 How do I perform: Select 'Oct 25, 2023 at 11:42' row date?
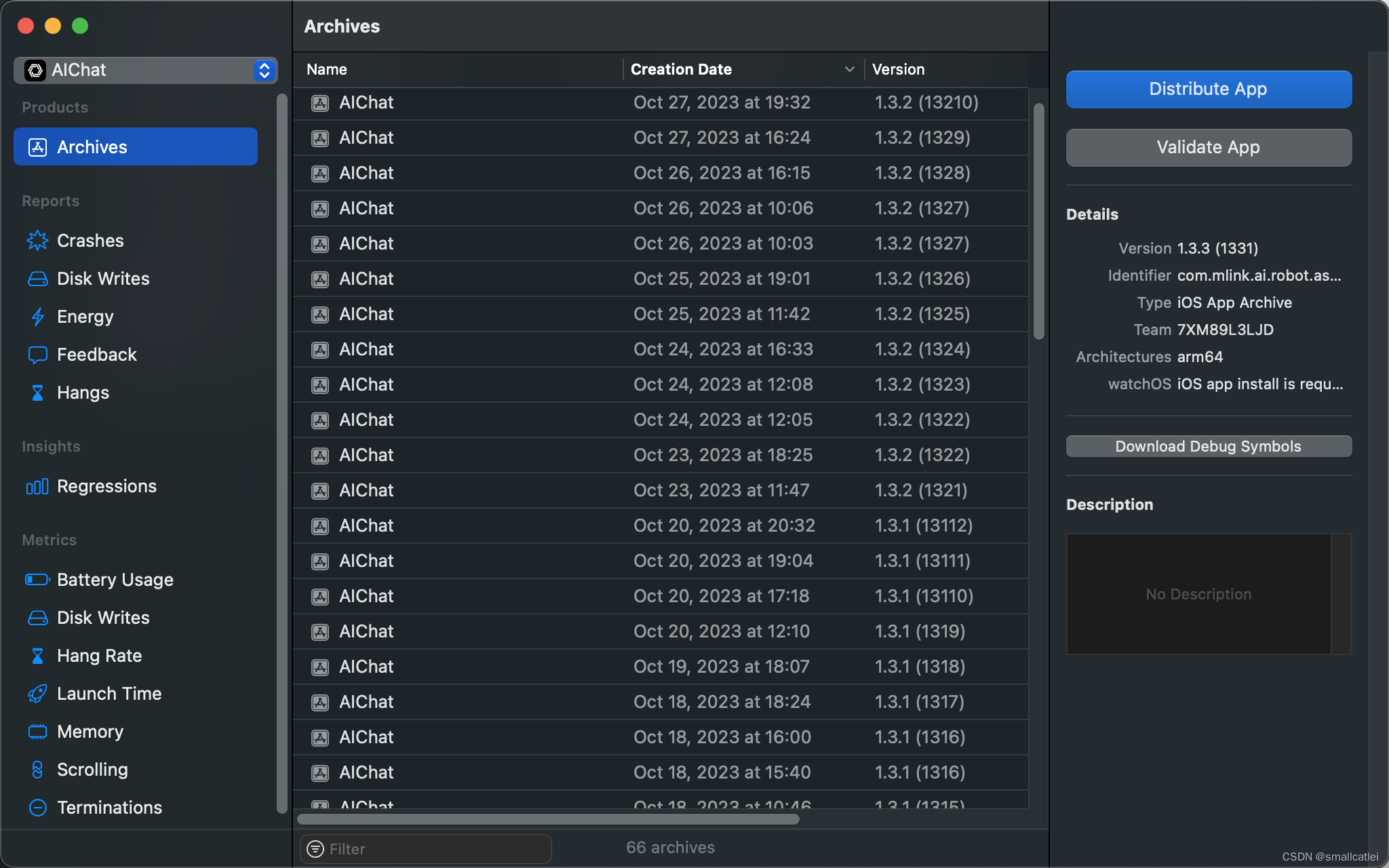[x=722, y=314]
